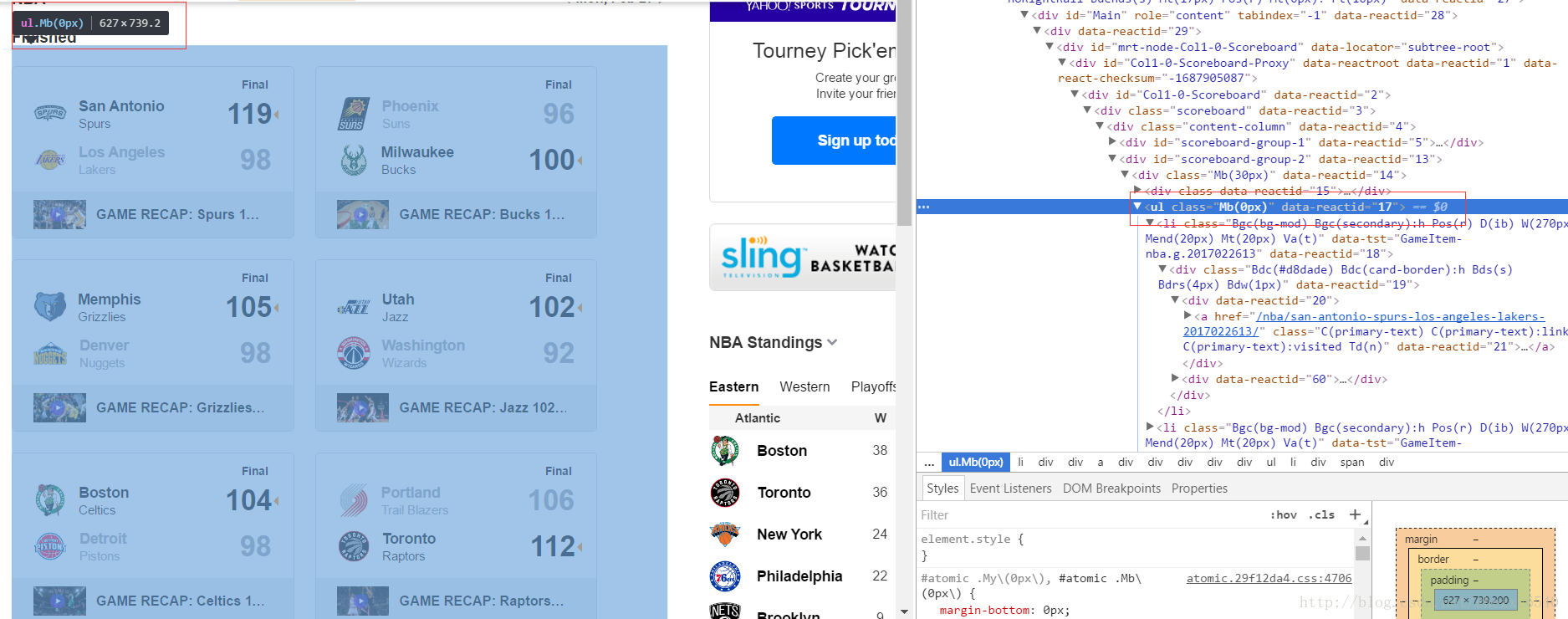Image resolution: width=1568 pixels, height=619 pixels.
Task: Open the atomic.29f12da4.css:4706 source link
Action: (1269, 578)
